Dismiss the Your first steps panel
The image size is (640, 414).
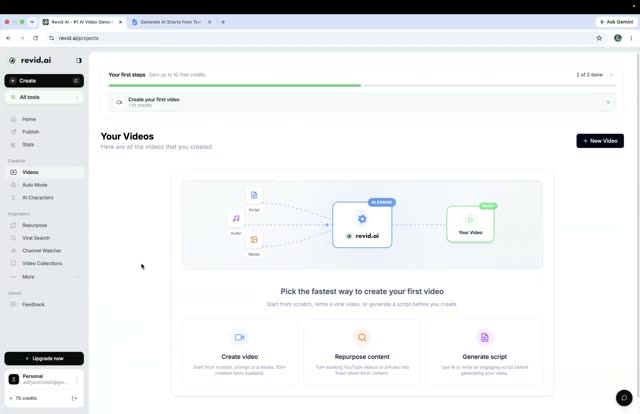tap(611, 75)
